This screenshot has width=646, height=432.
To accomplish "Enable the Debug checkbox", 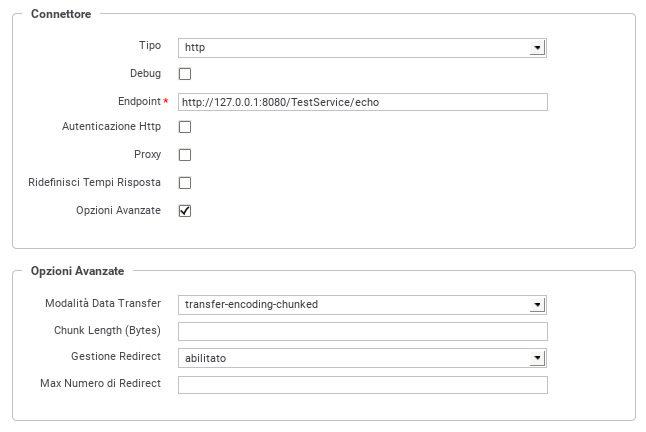I will [185, 74].
